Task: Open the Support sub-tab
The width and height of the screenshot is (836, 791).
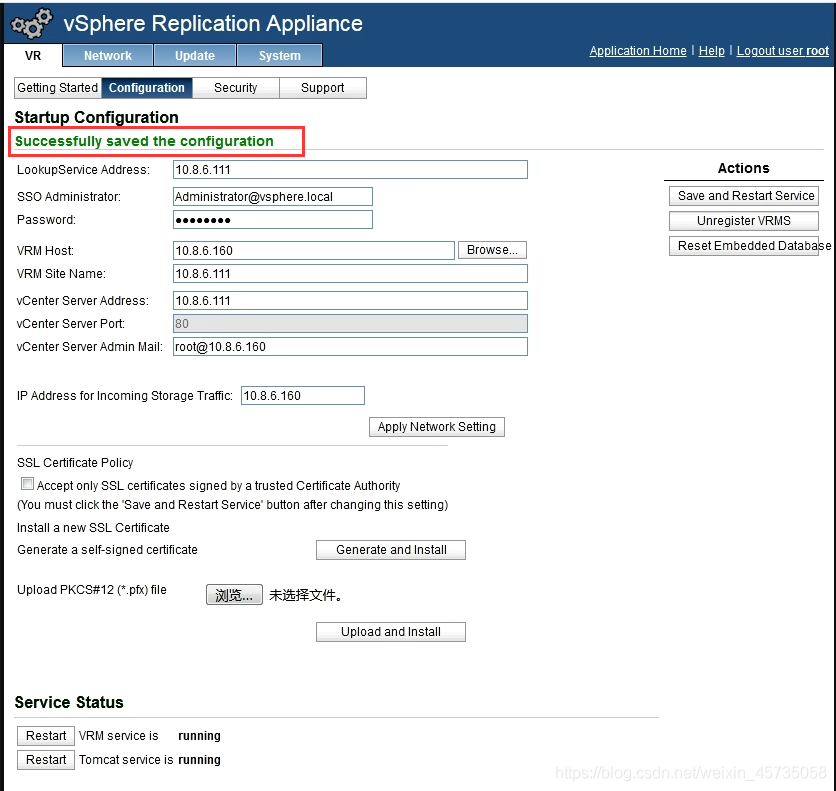Action: [323, 88]
